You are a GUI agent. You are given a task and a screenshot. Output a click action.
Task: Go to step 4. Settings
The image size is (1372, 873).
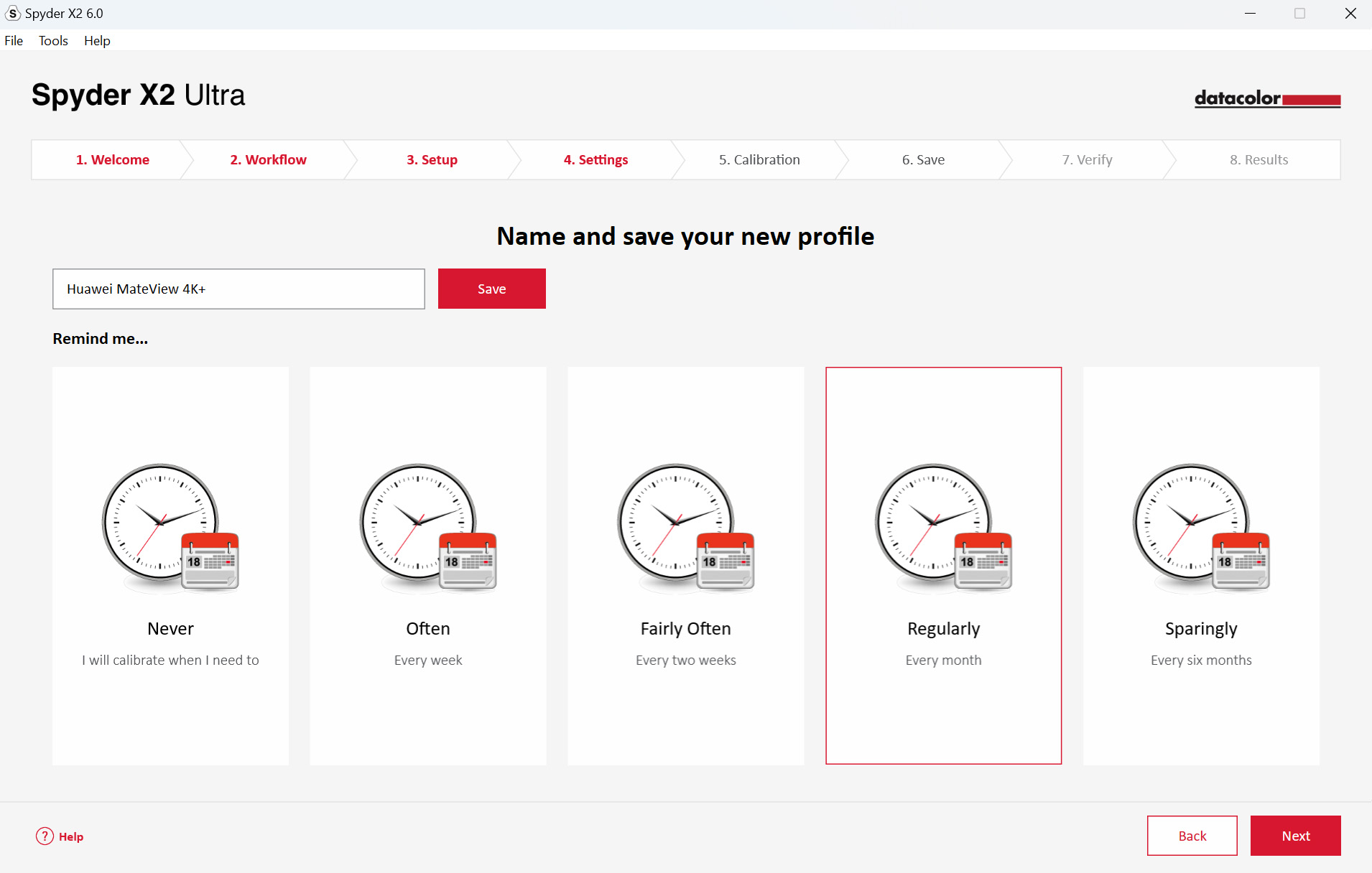coord(596,159)
